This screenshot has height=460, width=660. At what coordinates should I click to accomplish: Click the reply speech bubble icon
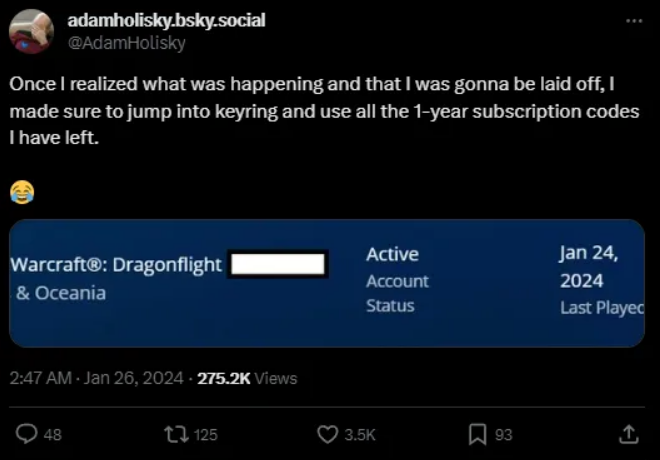point(27,434)
